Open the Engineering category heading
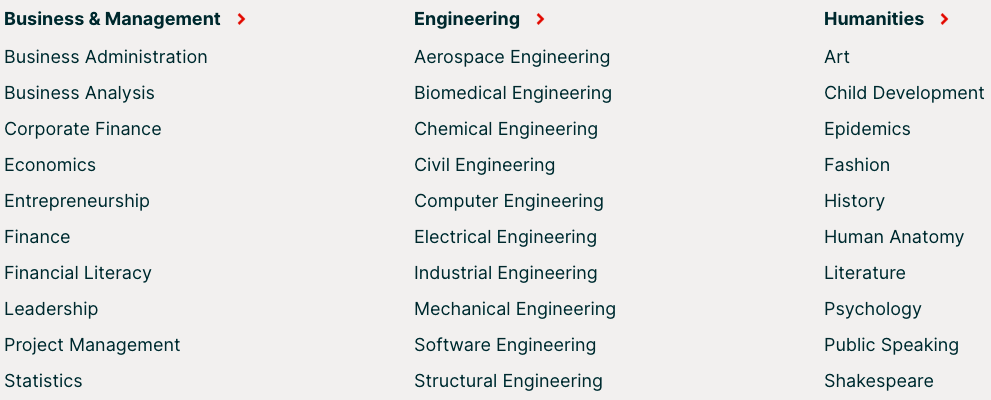This screenshot has height=400, width=991. (467, 19)
